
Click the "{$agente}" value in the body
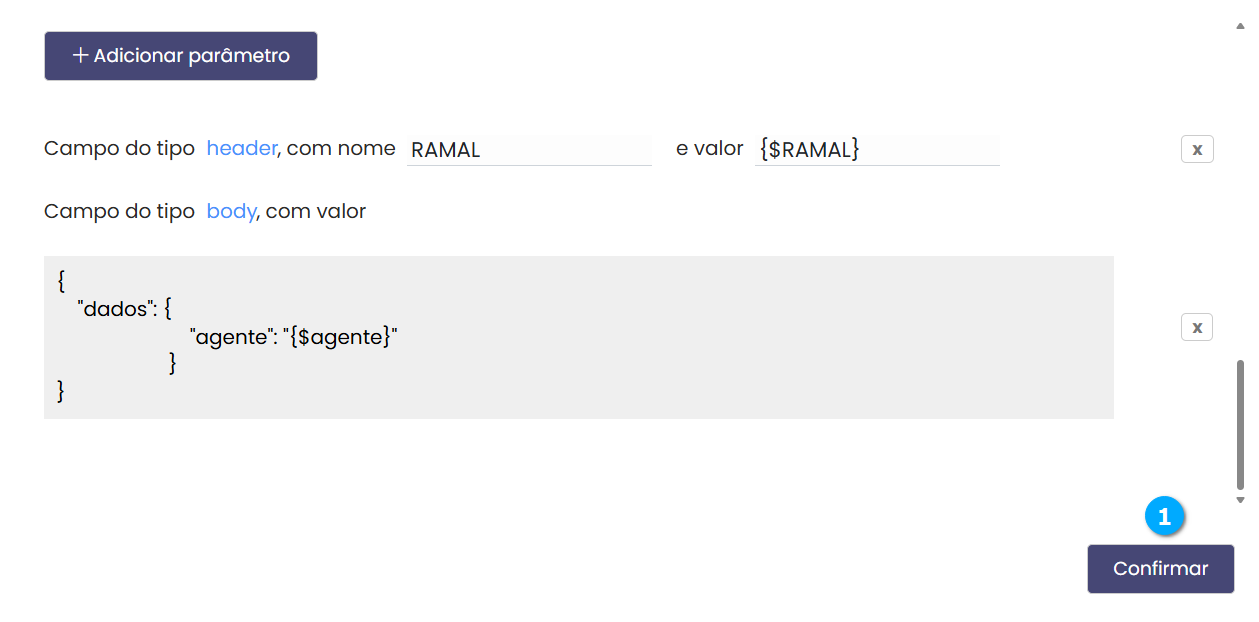pyautogui.click(x=340, y=338)
